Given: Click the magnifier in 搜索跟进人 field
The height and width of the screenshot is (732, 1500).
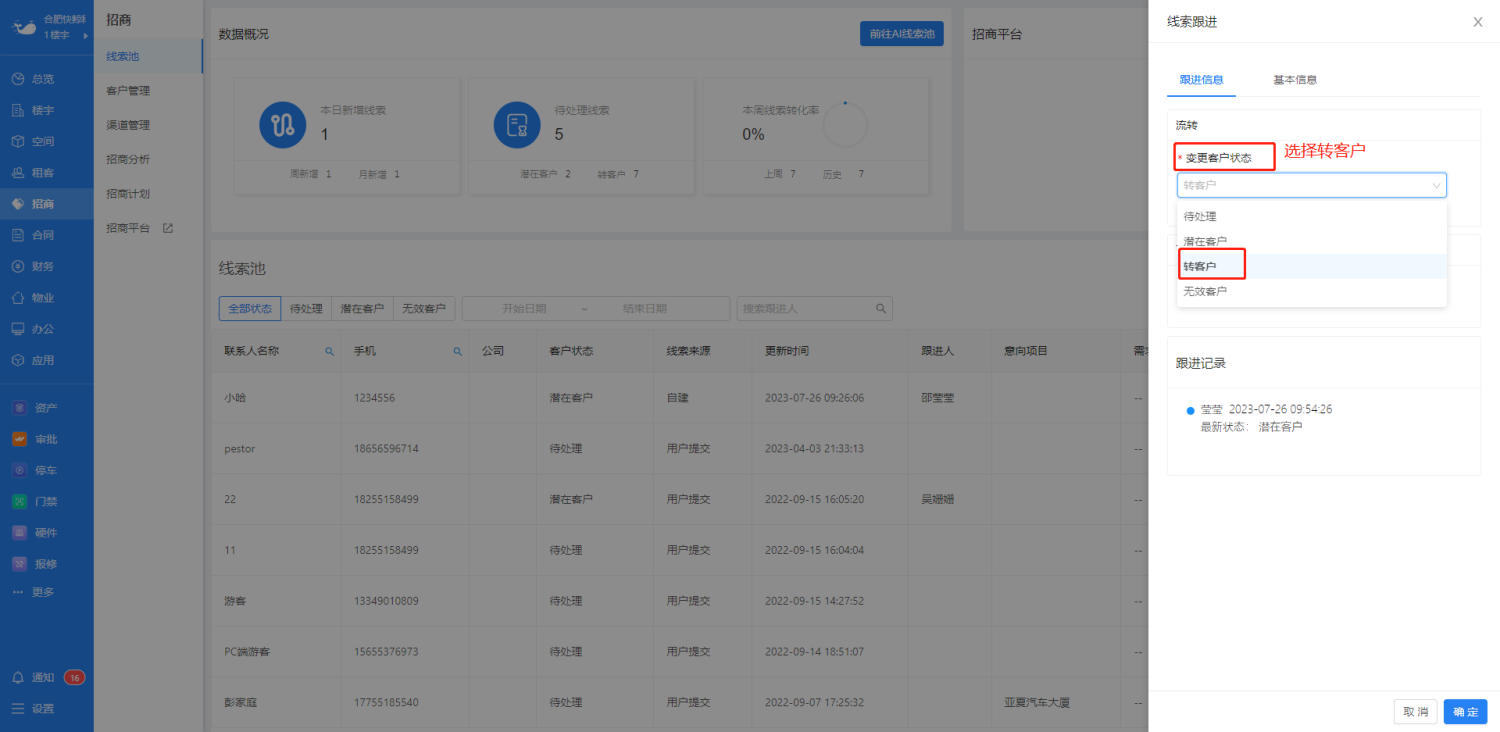Looking at the screenshot, I should [881, 308].
